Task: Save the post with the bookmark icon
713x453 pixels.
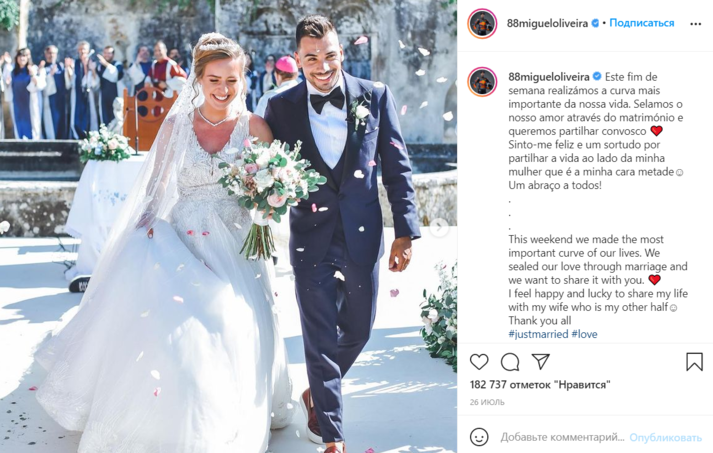Action: pyautogui.click(x=694, y=362)
